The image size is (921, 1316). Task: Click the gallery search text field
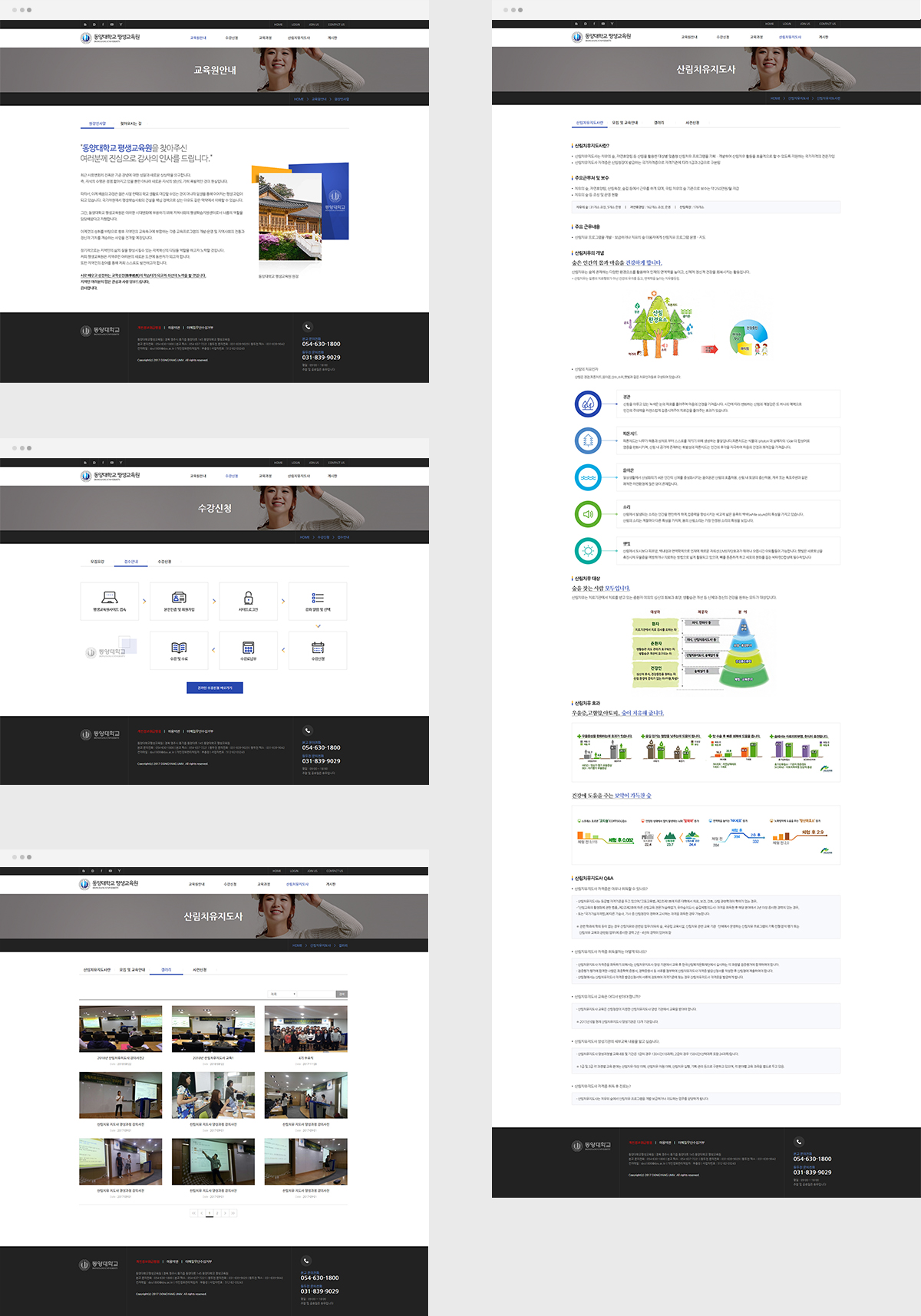[315, 994]
